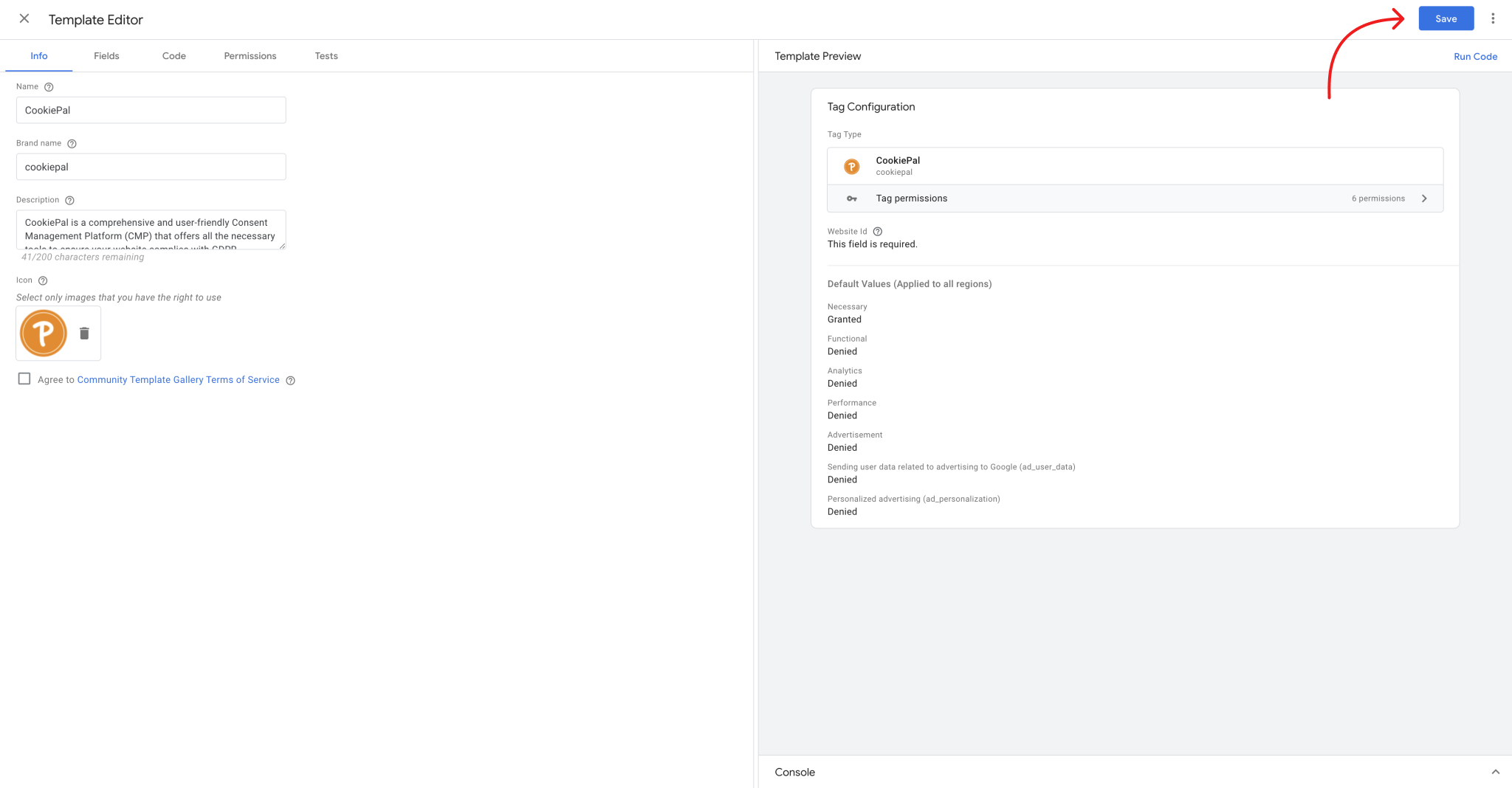The image size is (1512, 788).
Task: Click the Denied value under Performance
Action: [842, 415]
